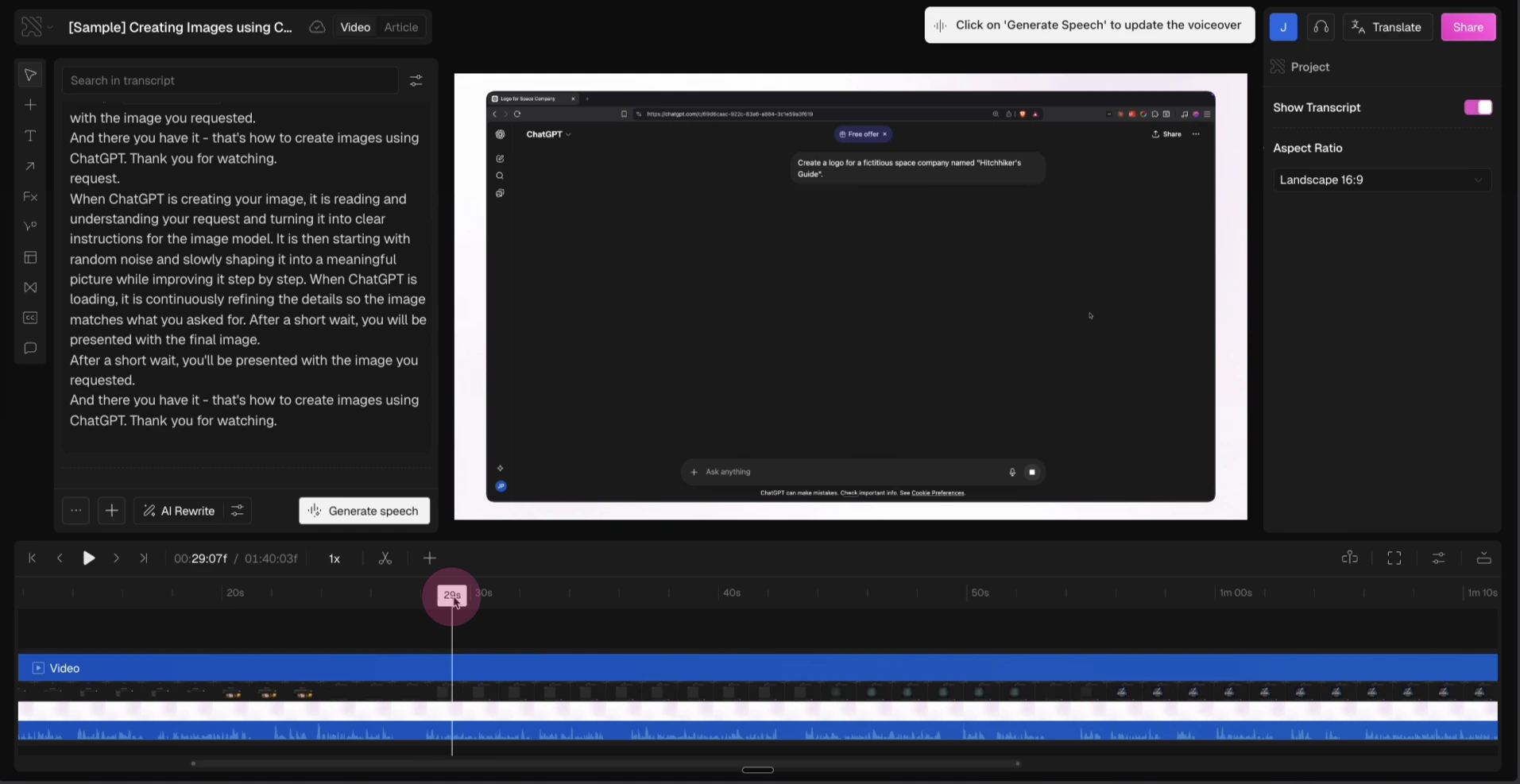Jump to the end of timeline
Viewport: 1520px width, 784px height.
click(143, 558)
